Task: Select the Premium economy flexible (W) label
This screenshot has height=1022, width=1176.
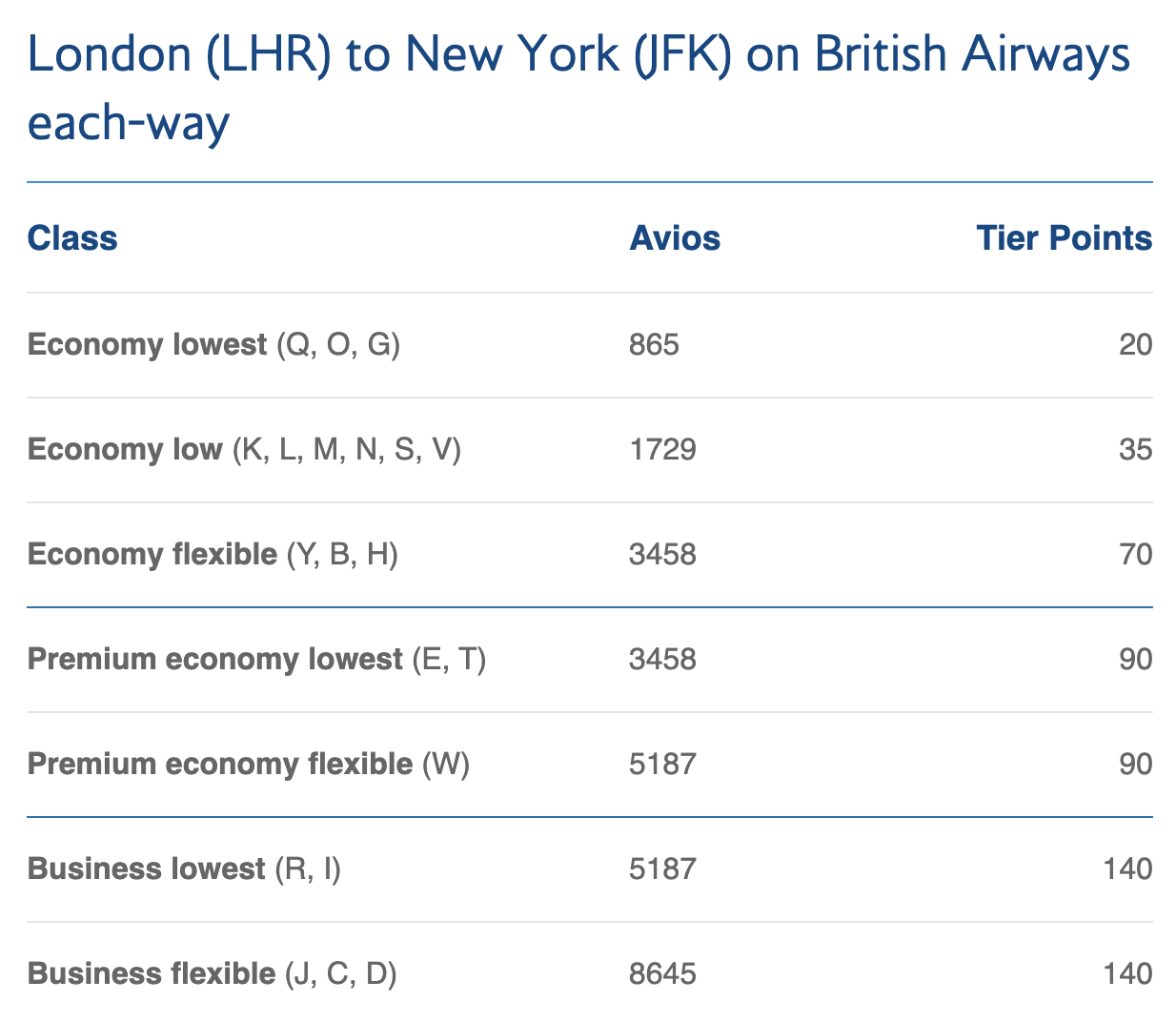Action: (x=249, y=764)
